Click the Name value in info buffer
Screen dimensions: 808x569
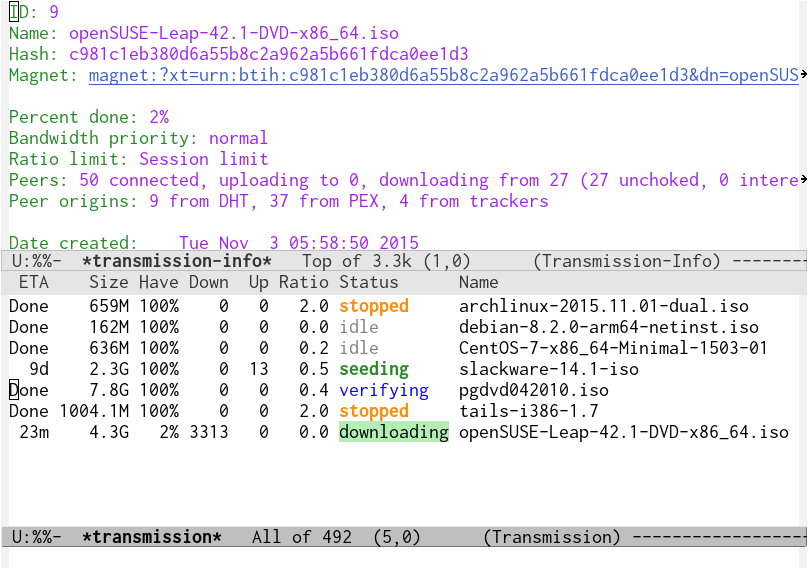233,34
